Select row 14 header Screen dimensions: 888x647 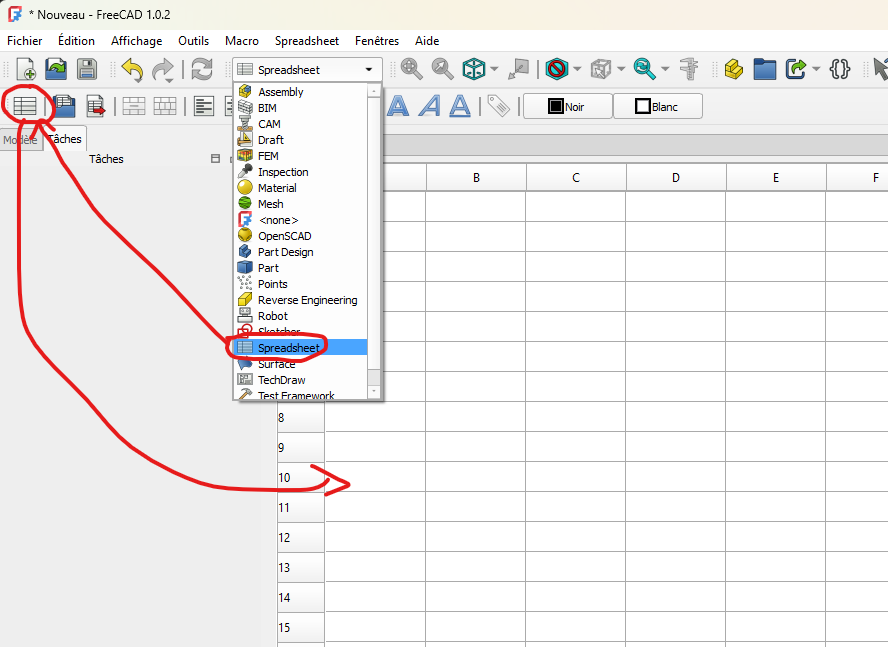(301, 597)
